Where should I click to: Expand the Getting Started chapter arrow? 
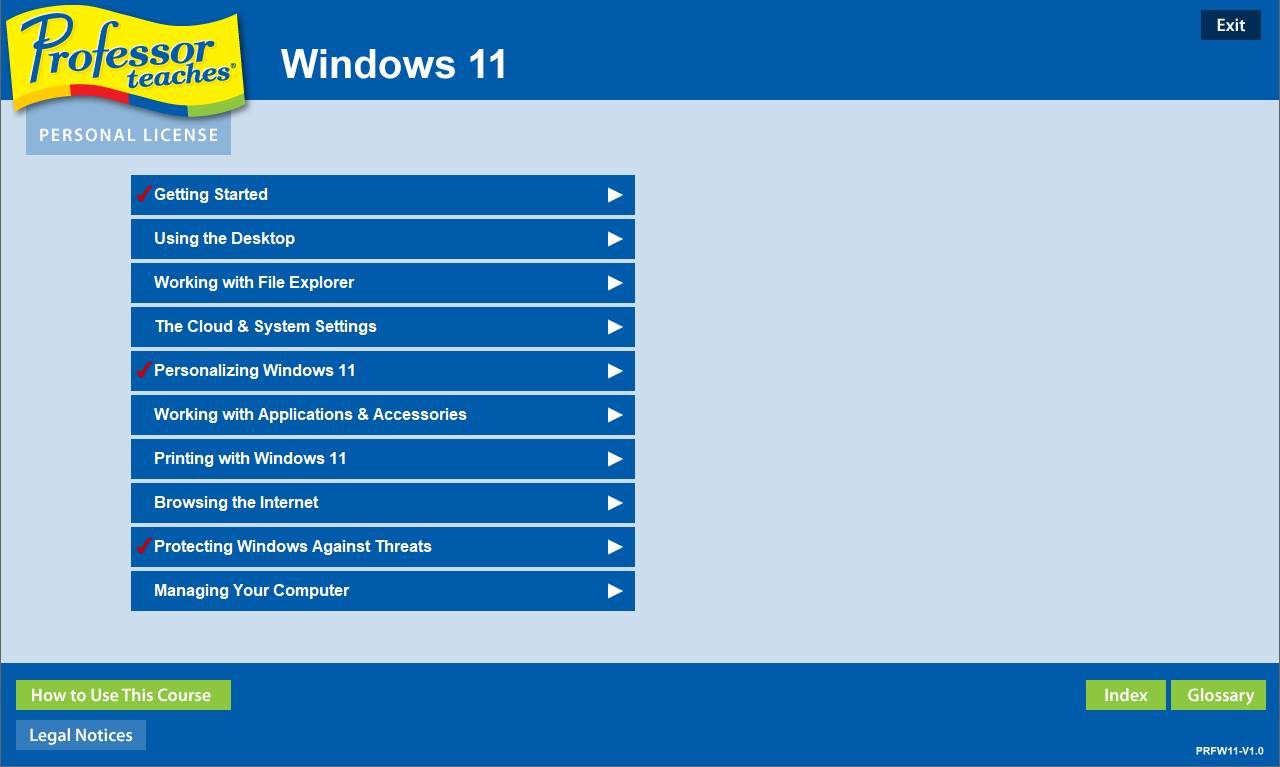point(615,195)
